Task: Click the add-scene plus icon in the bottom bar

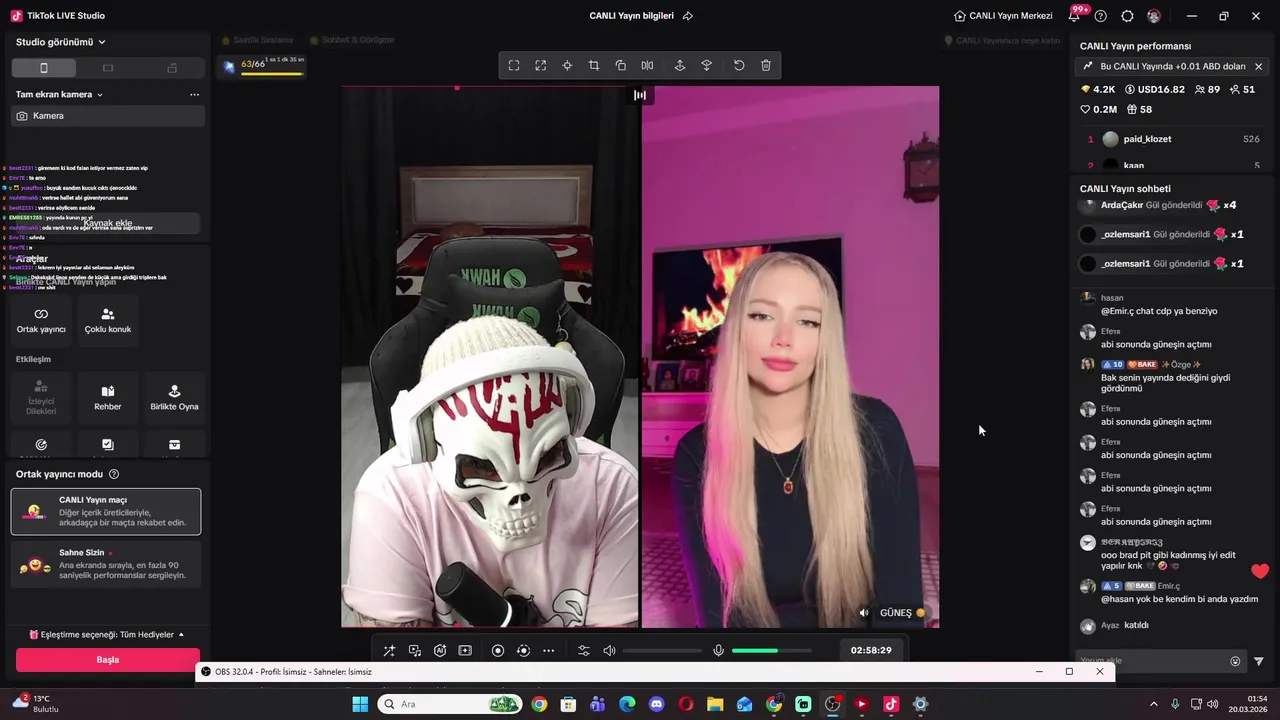Action: click(x=465, y=650)
